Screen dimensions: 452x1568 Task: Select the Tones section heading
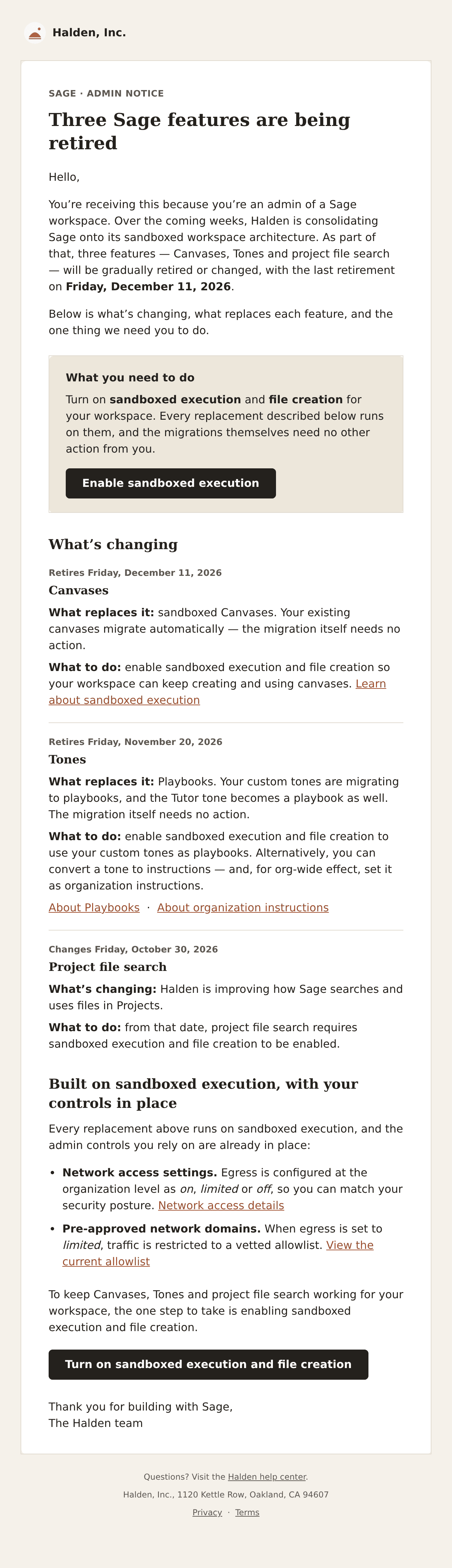pyautogui.click(x=67, y=760)
